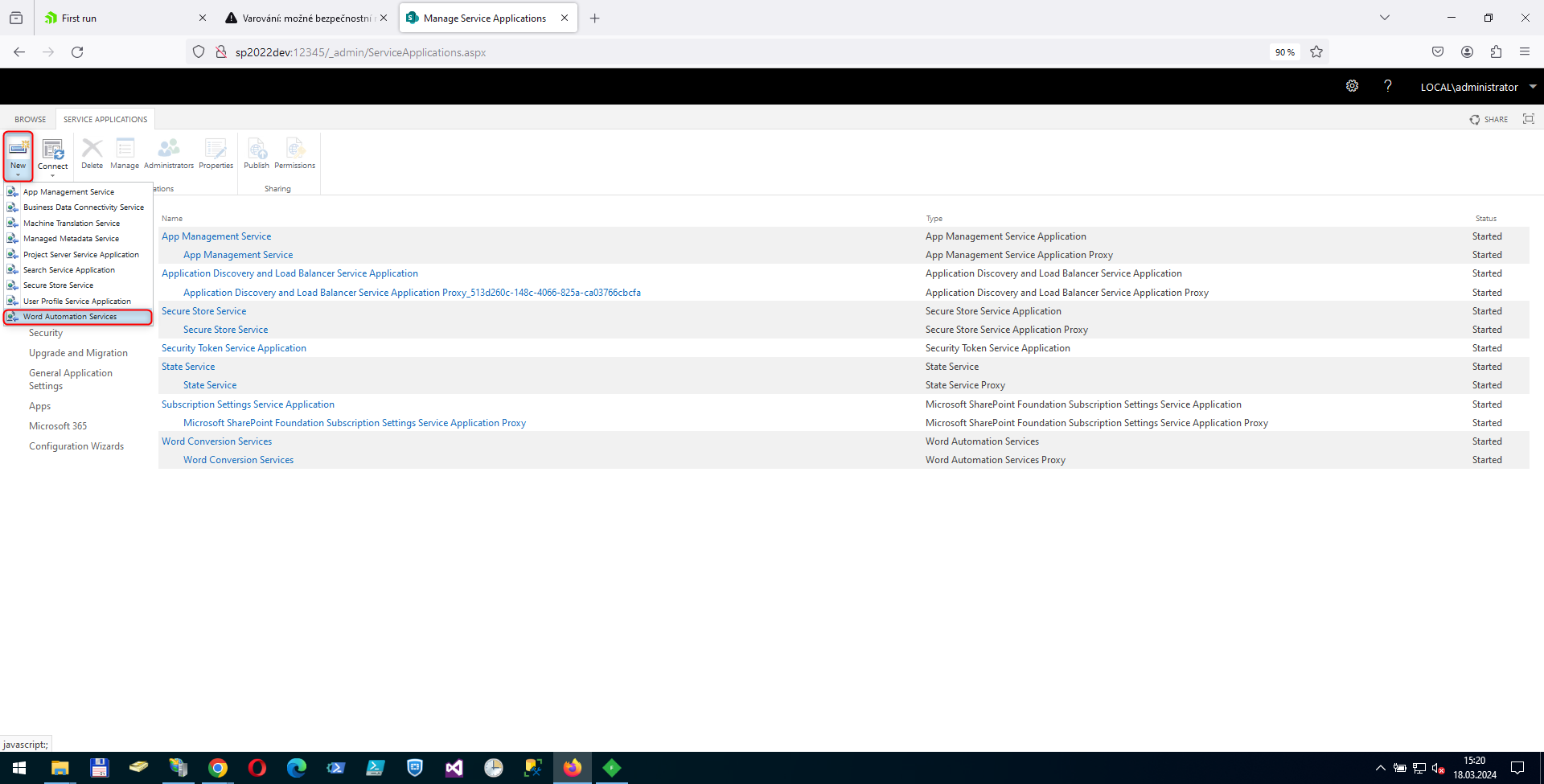Click the Connect ribbon icon

coord(52,156)
